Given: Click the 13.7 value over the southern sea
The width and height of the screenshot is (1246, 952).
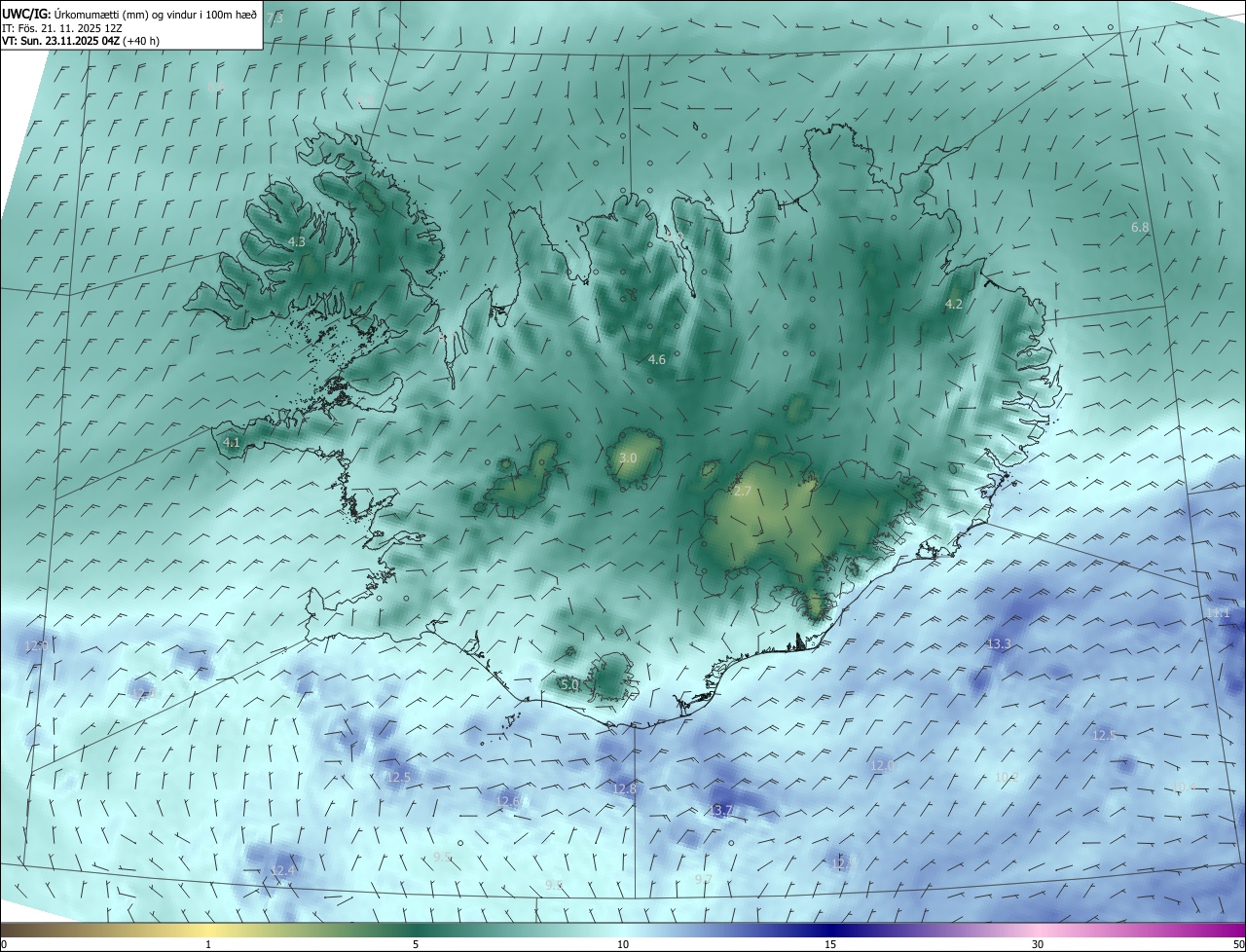Looking at the screenshot, I should [722, 810].
